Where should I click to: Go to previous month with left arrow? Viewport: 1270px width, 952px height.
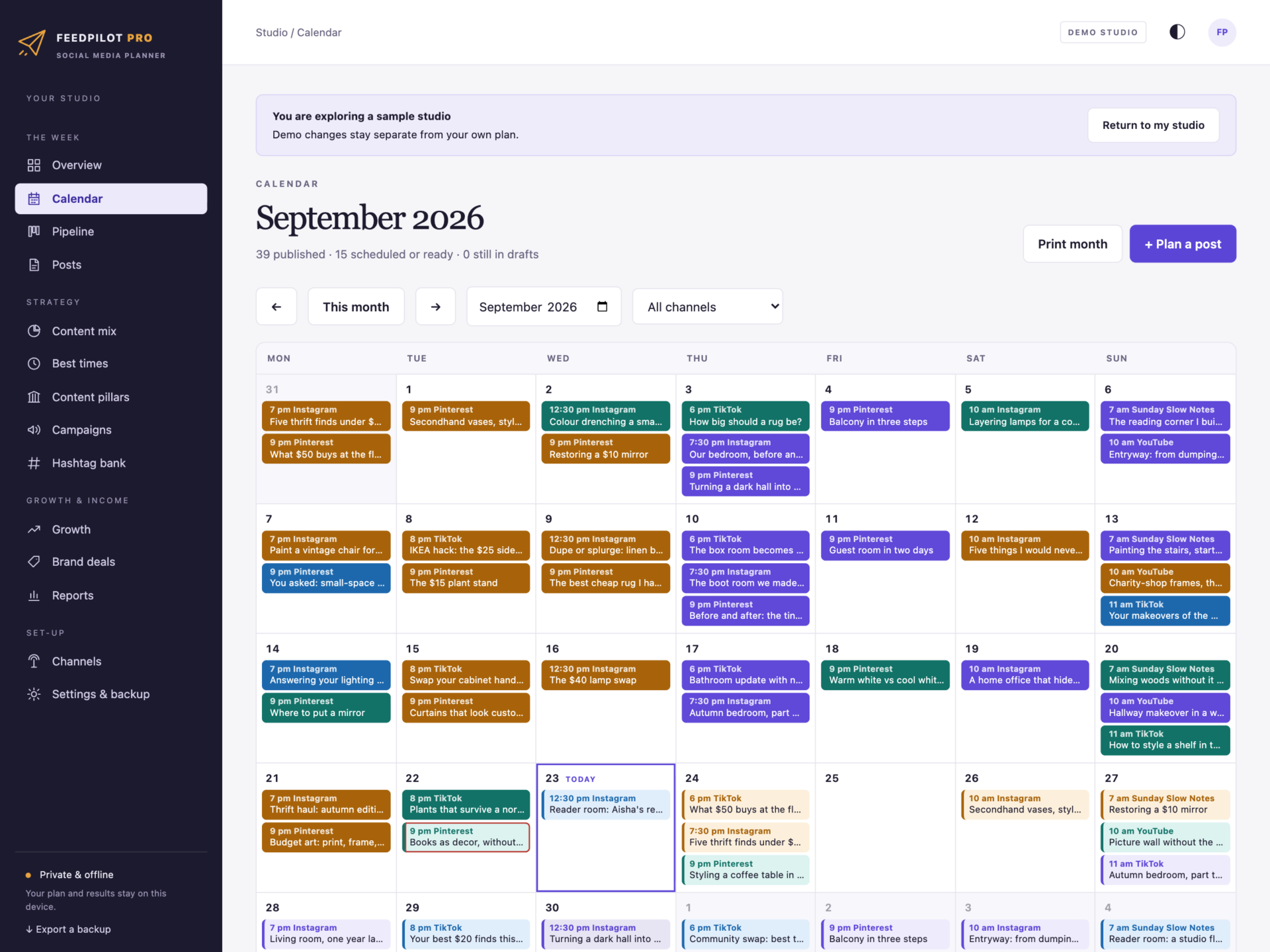pos(276,307)
